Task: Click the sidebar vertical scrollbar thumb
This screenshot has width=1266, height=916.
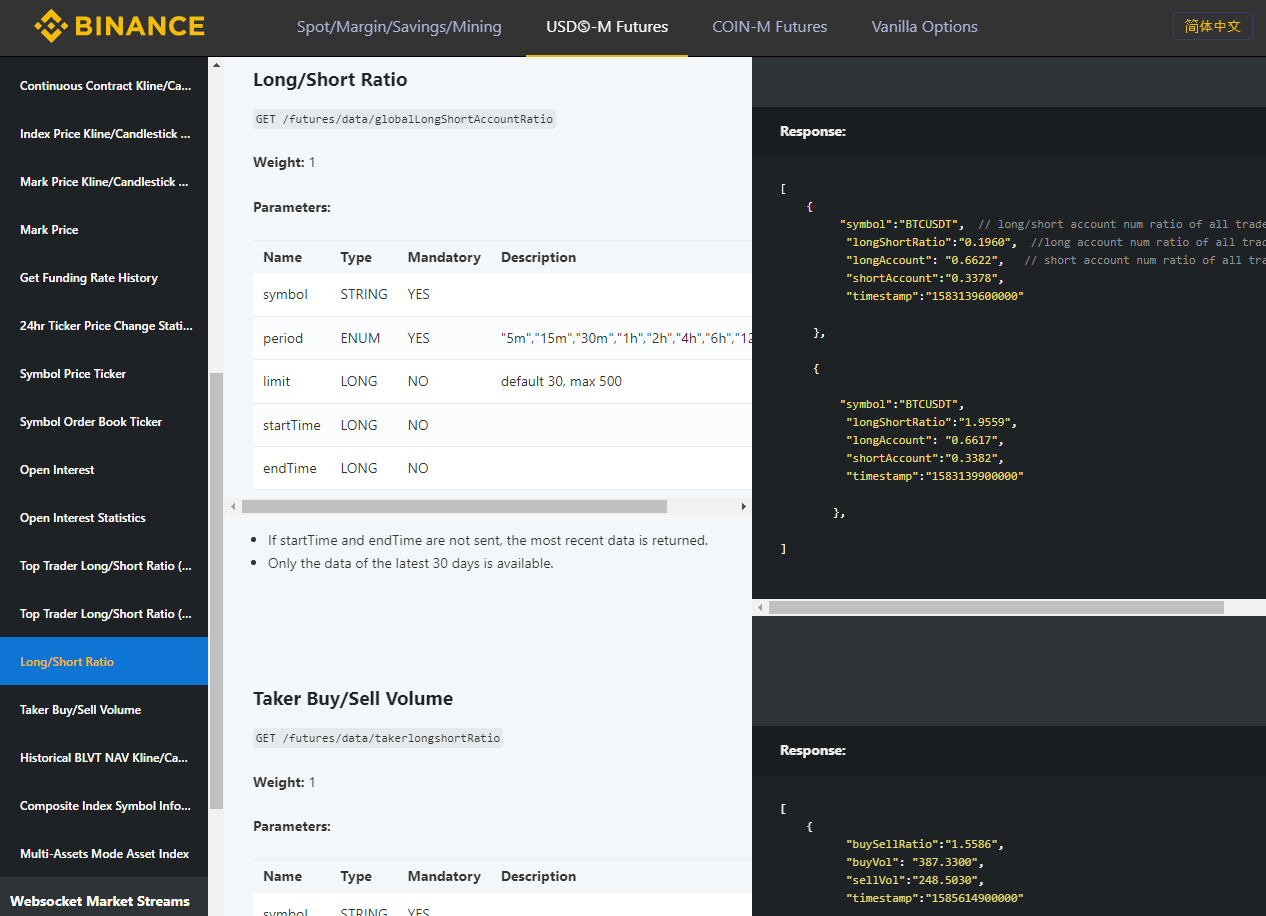Action: 216,590
